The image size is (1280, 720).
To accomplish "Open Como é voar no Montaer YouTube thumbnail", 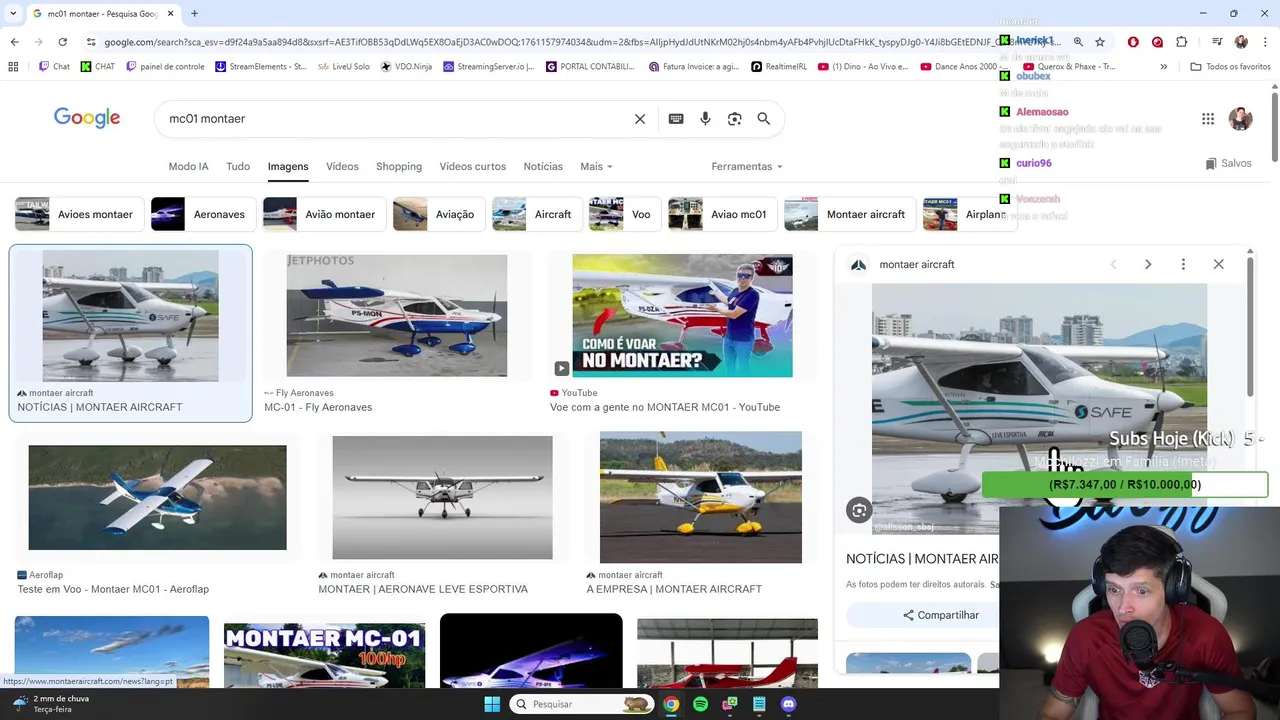I will point(682,316).
